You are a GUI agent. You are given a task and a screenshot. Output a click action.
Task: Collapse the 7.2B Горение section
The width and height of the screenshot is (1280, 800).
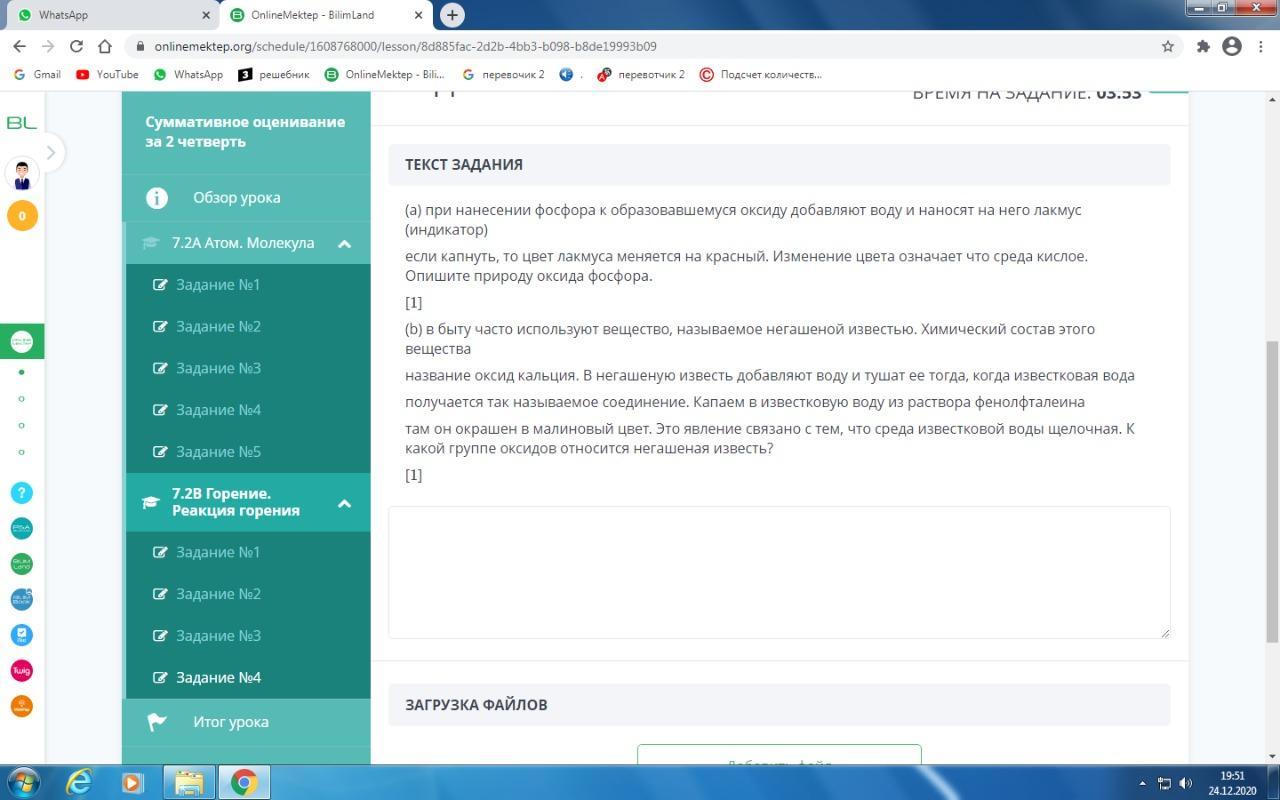[x=344, y=502]
